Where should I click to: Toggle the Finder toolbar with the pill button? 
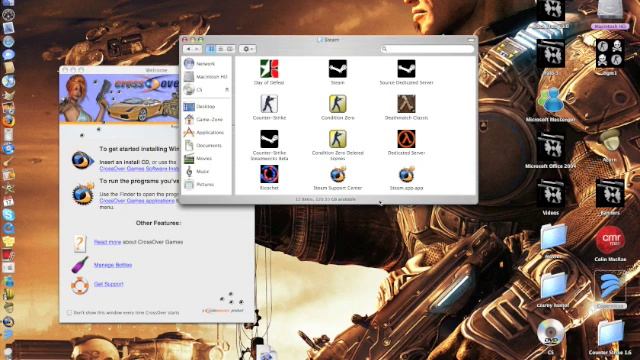click(471, 40)
